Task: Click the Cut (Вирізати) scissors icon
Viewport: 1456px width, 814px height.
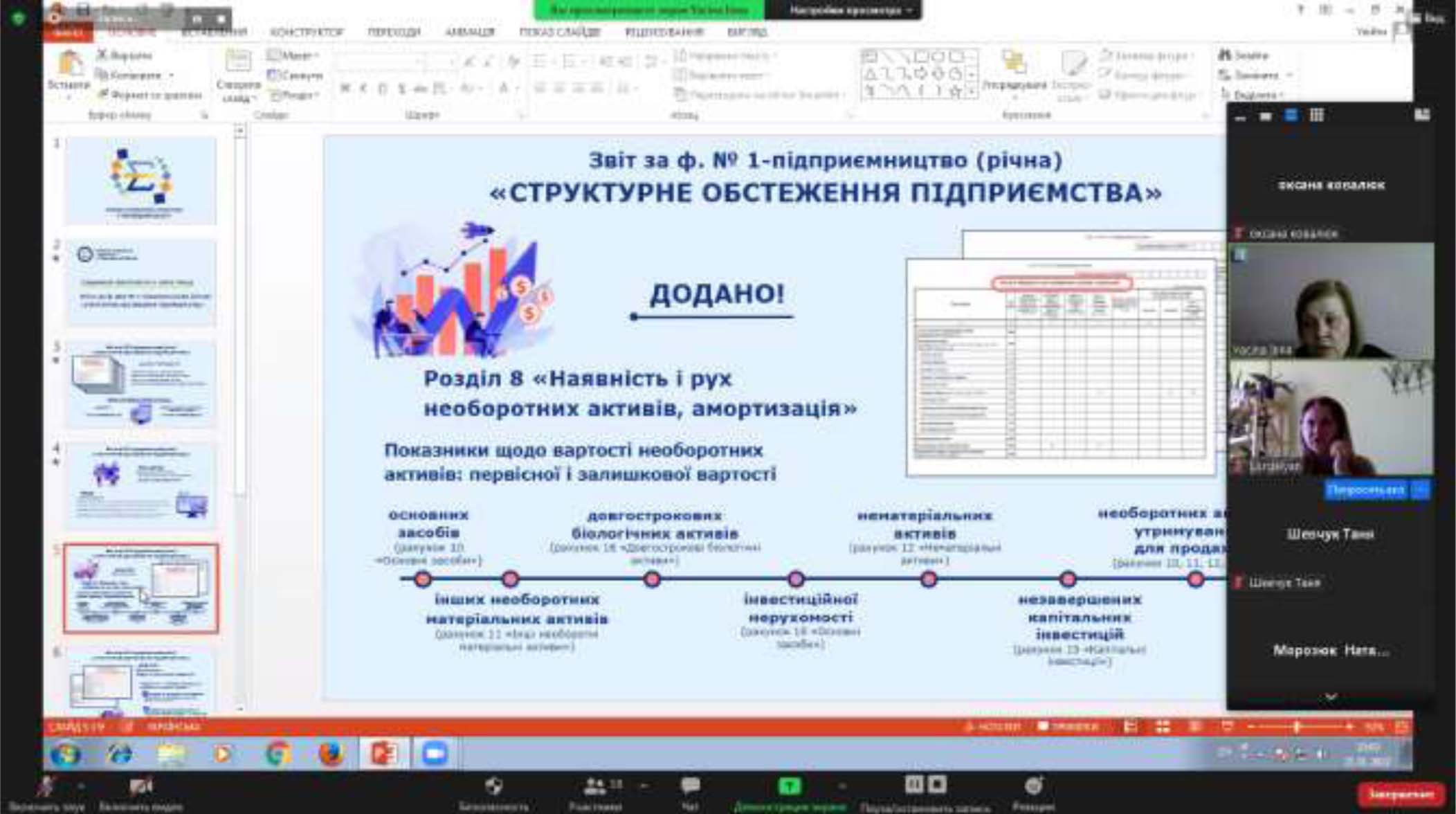Action: [101, 55]
